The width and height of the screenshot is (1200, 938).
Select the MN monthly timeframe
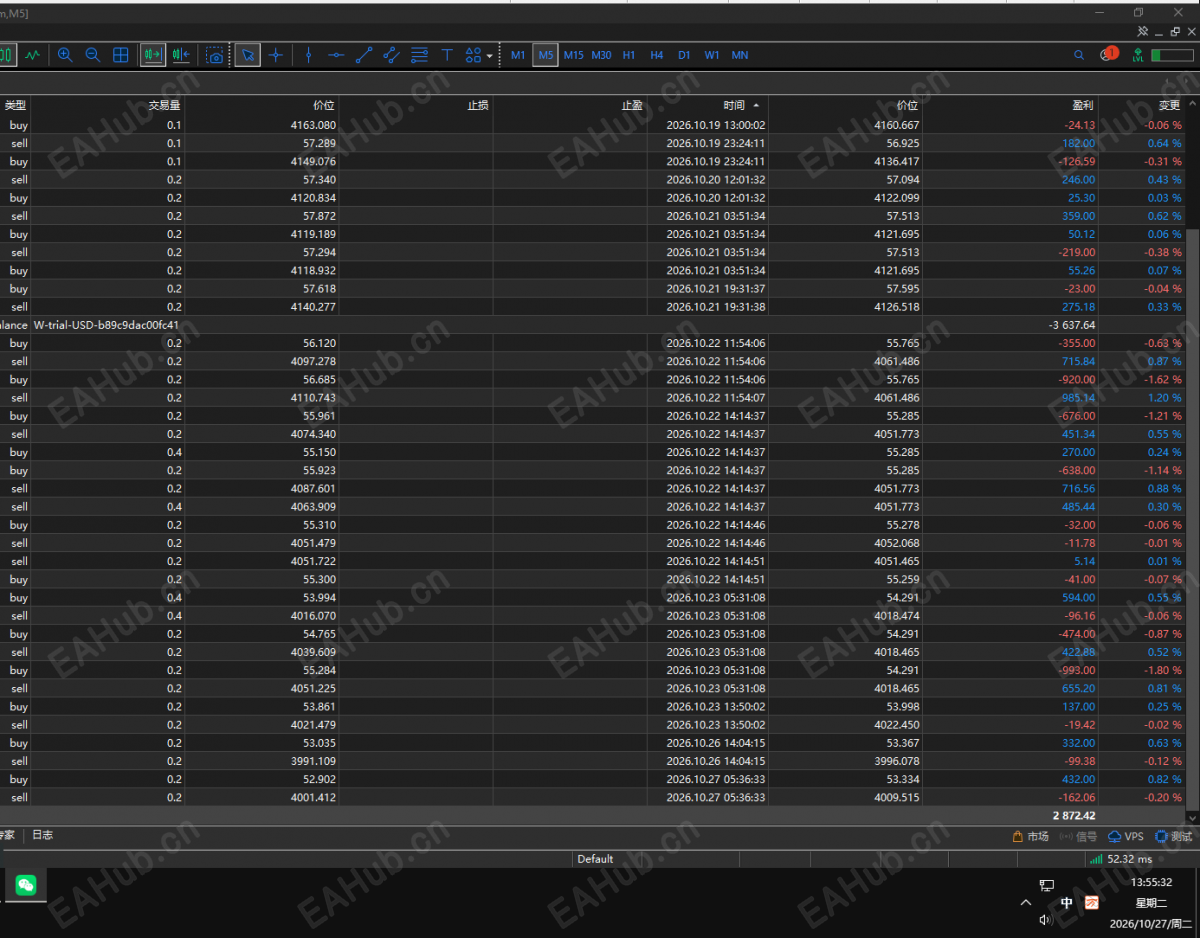pos(740,55)
